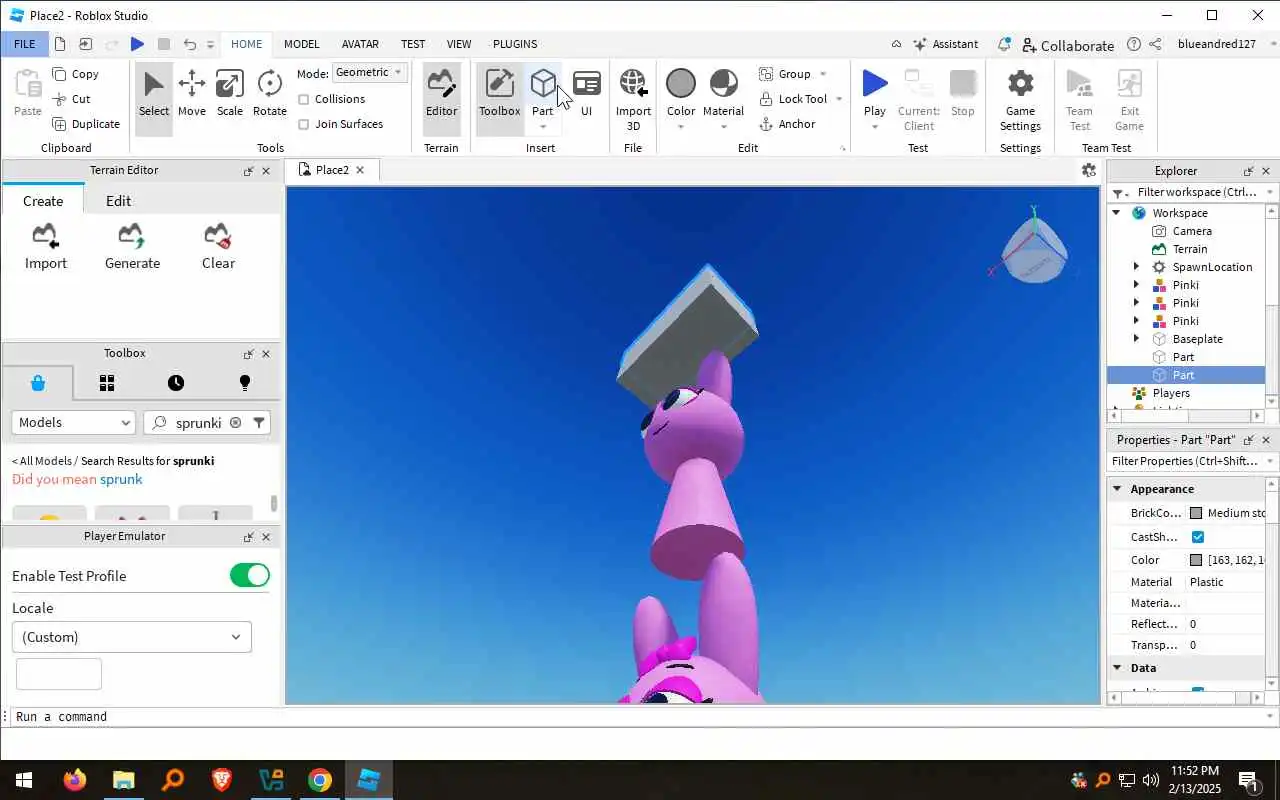Click the BrickColor property swatch

tap(1196, 513)
